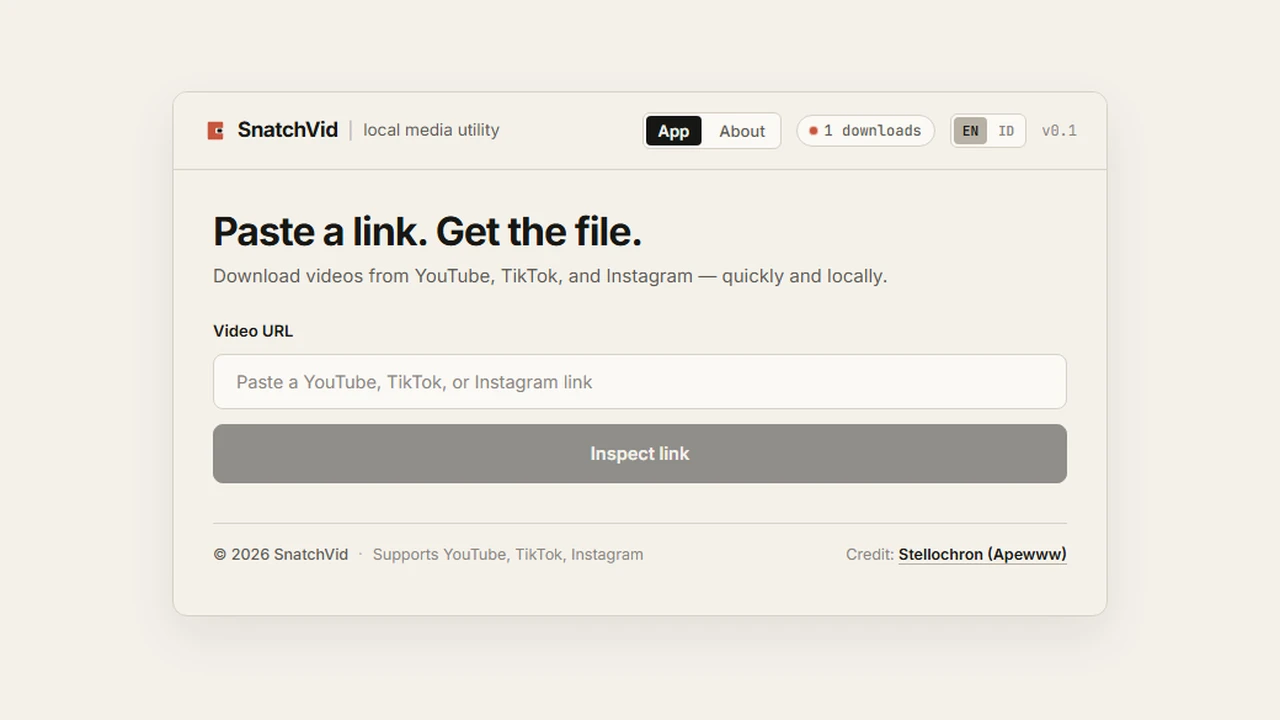1280x720 pixels.
Task: Click the SnatchVid brand name
Action: tap(288, 130)
